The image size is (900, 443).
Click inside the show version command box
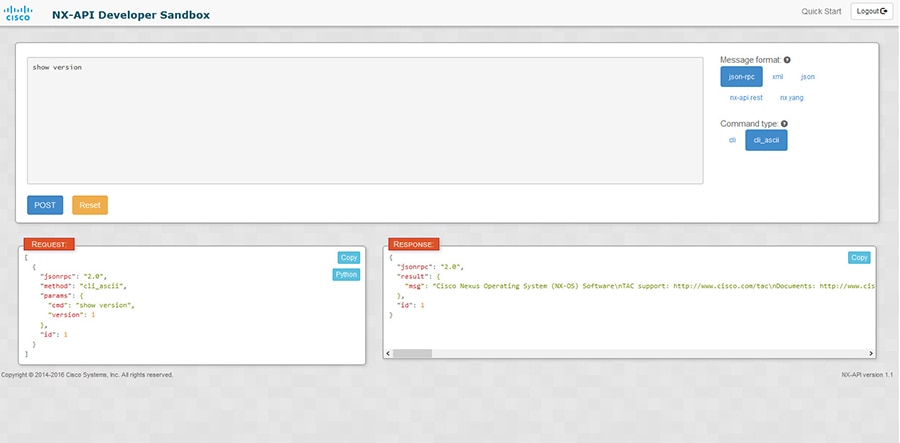[x=365, y=121]
